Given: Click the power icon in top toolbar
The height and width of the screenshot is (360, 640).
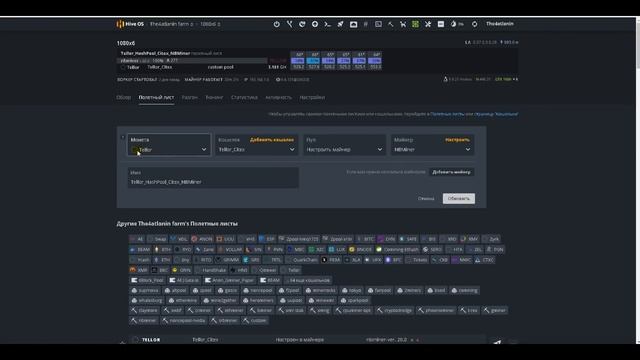Looking at the screenshot, I should point(277,24).
